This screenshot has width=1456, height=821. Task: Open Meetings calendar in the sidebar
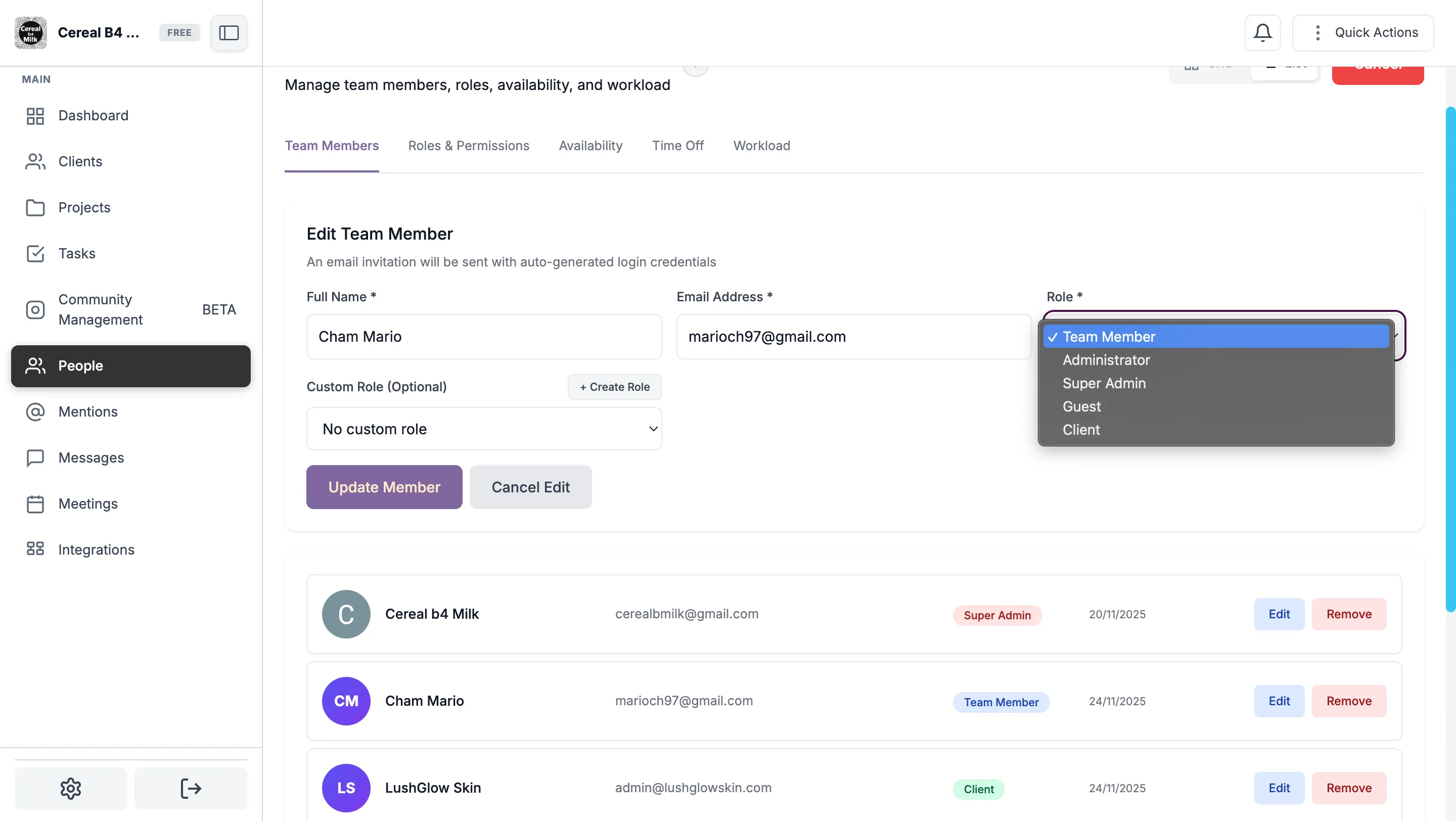[87, 504]
